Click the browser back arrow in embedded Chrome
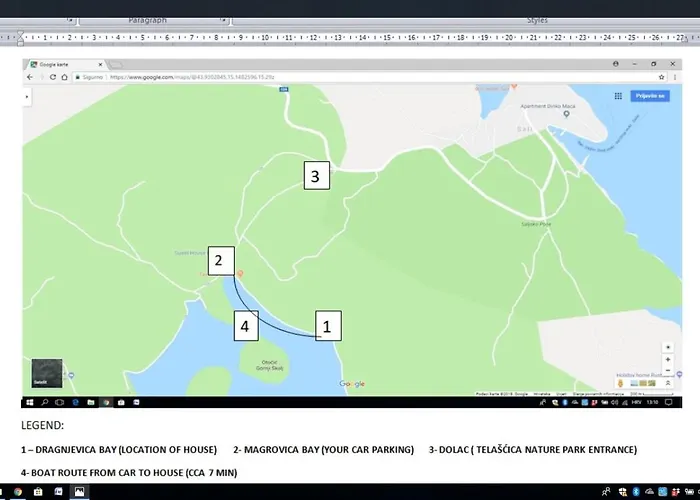Viewport: 700px width, 500px height. pos(31,76)
